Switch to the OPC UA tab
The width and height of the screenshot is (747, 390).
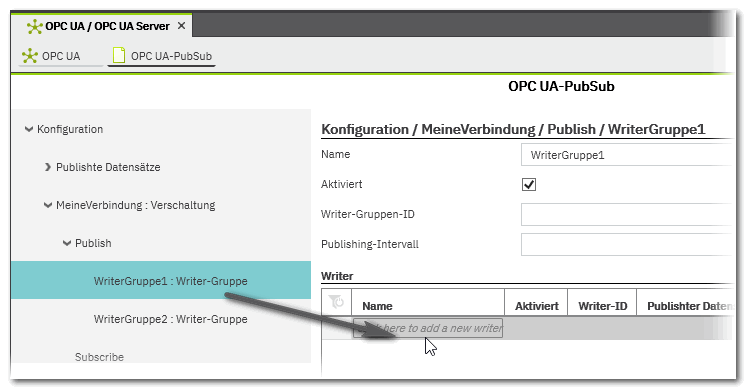click(x=52, y=56)
